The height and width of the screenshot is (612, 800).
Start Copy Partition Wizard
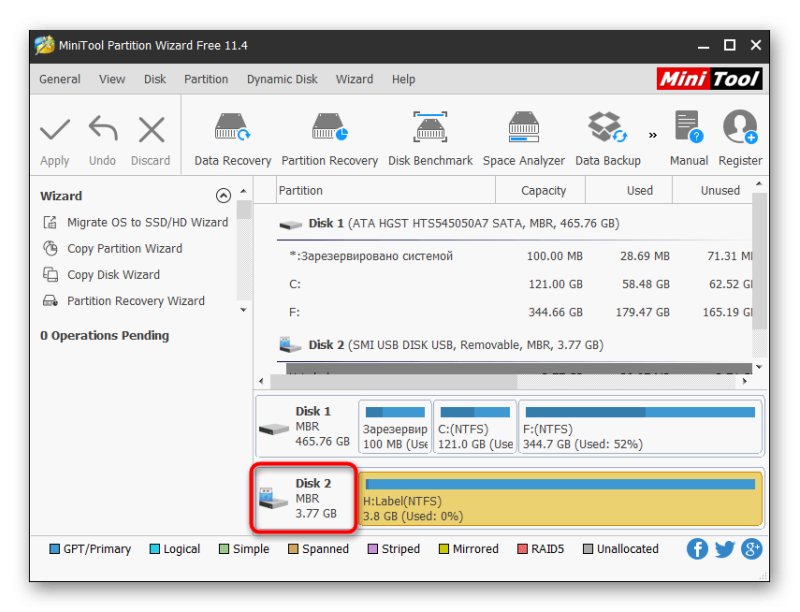(x=124, y=248)
